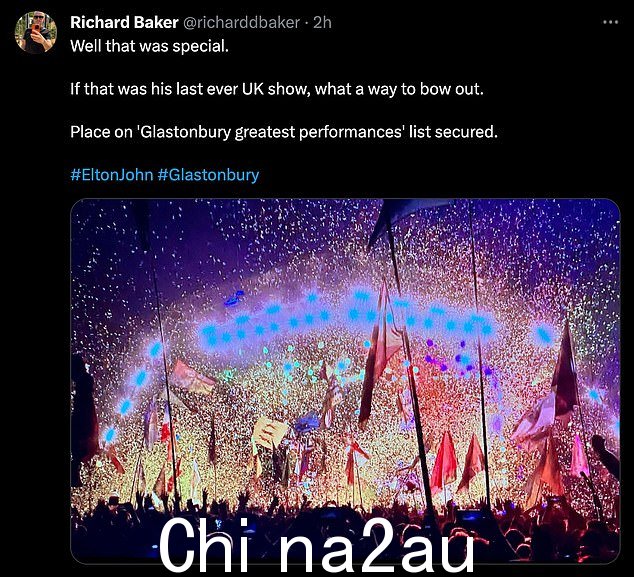This screenshot has width=634, height=577.
Task: Click the yellow flag in the photo
Action: coord(268,432)
